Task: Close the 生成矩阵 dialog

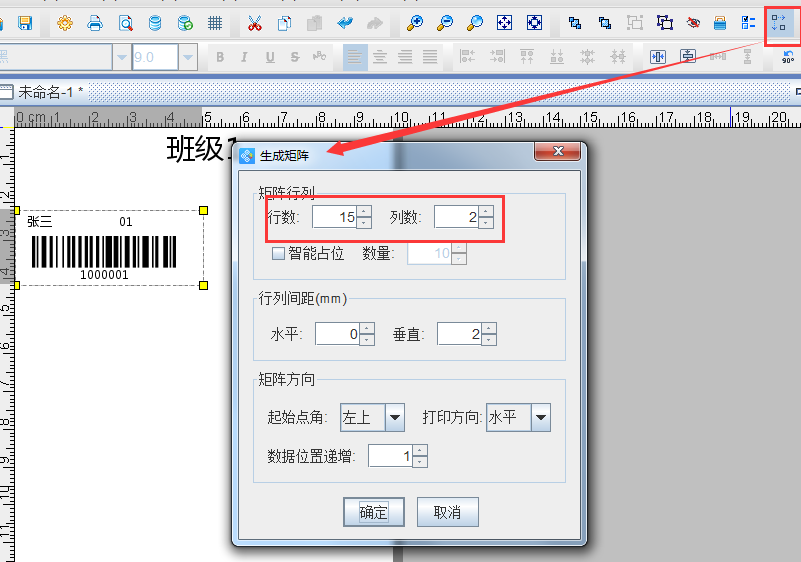Action: click(x=558, y=151)
